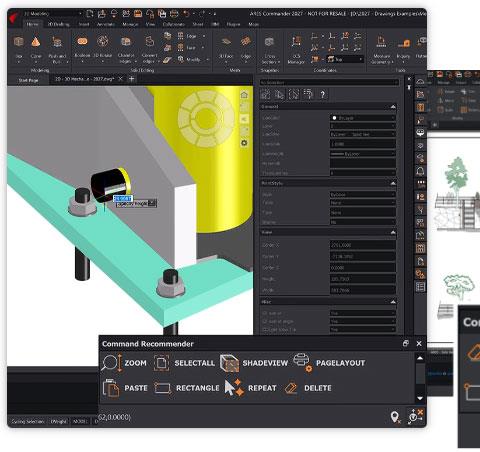Choose the 3D Rotate tool

click(x=103, y=48)
